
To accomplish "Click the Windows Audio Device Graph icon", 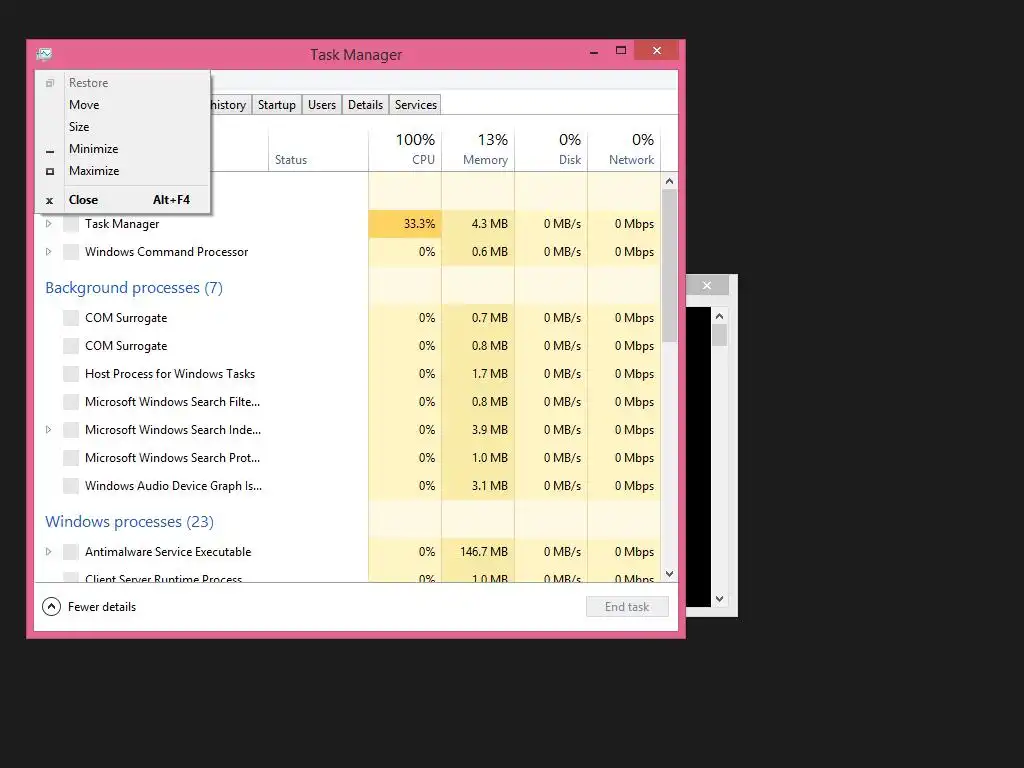I will pyautogui.click(x=71, y=487).
